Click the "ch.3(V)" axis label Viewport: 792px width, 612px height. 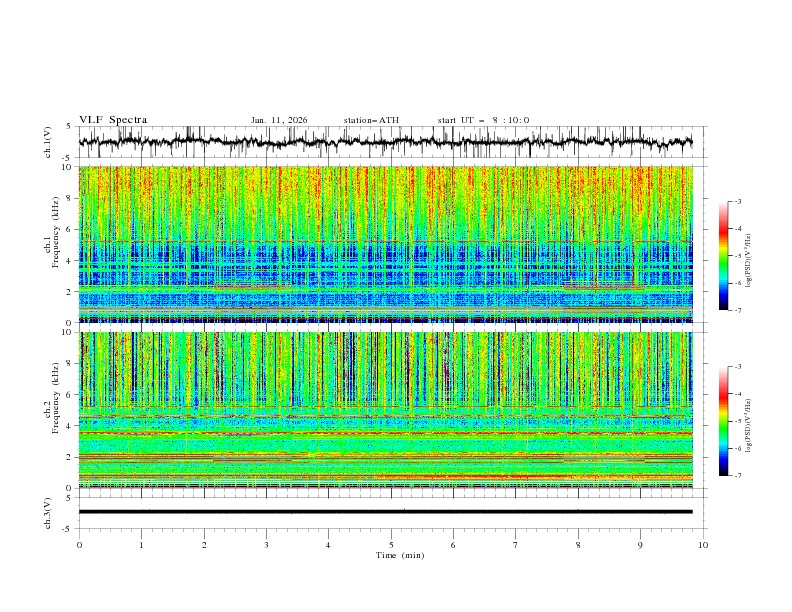pyautogui.click(x=48, y=513)
